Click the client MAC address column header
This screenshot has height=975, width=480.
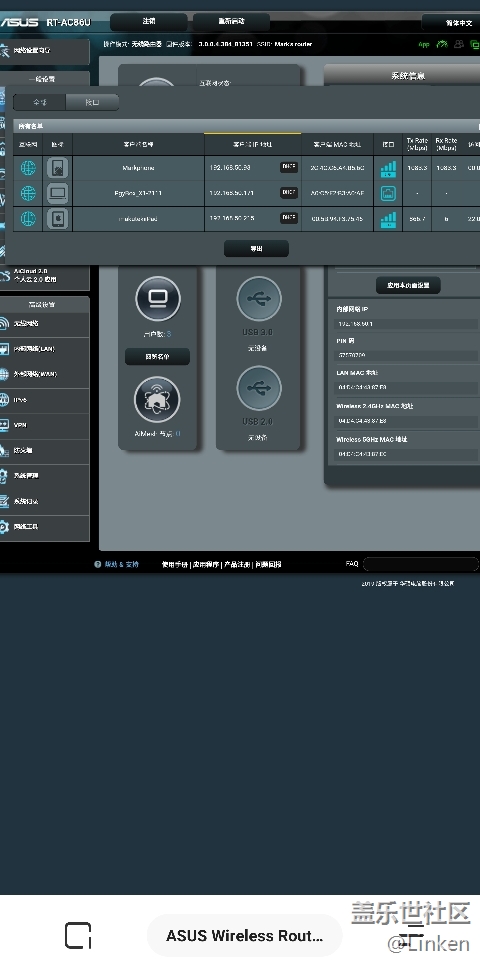[338, 144]
